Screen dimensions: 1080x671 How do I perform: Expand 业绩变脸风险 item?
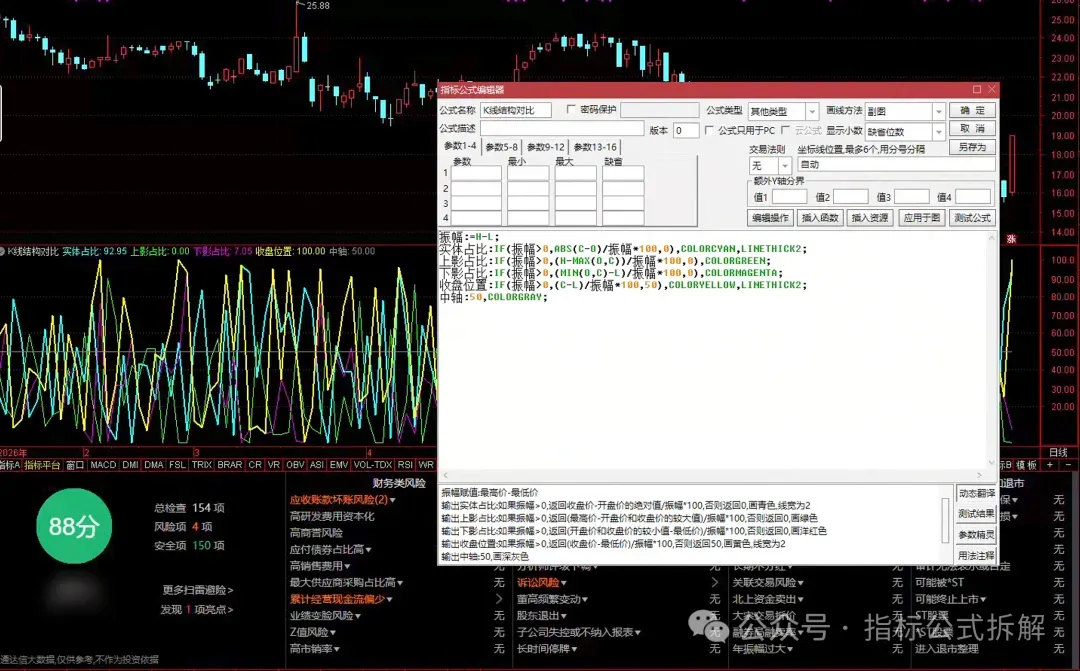click(x=357, y=616)
